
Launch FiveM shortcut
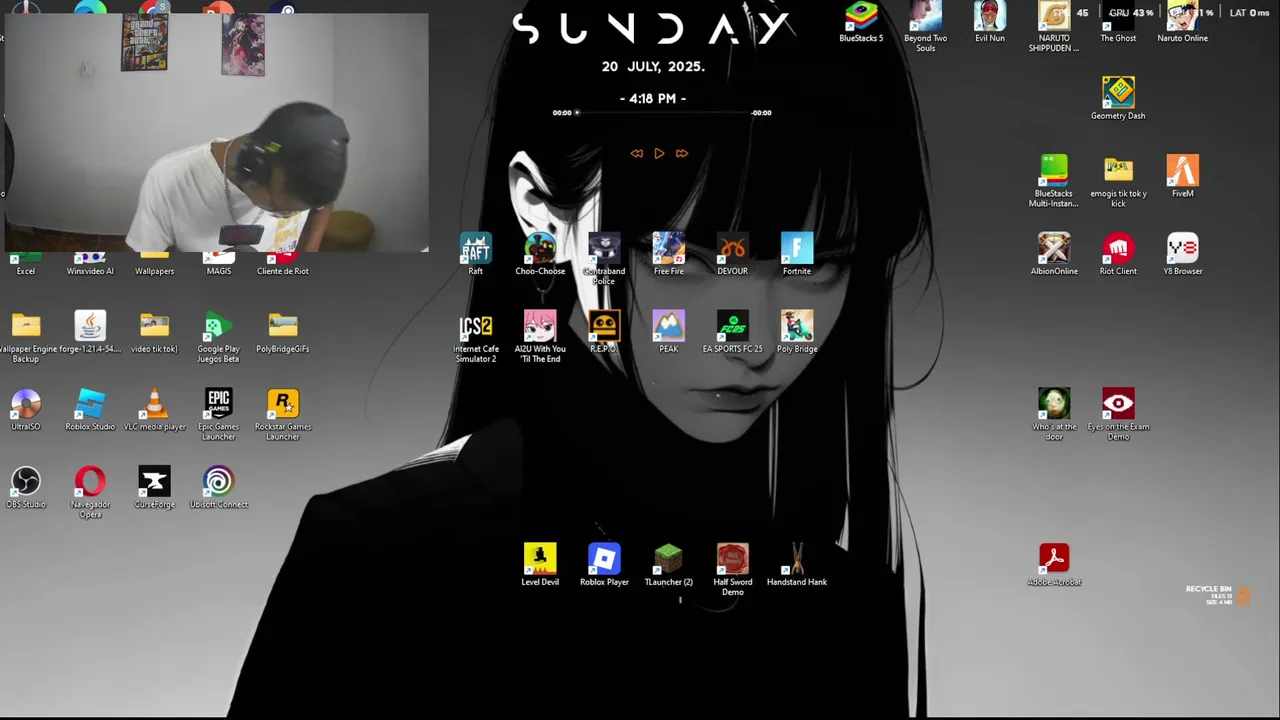tap(1182, 174)
